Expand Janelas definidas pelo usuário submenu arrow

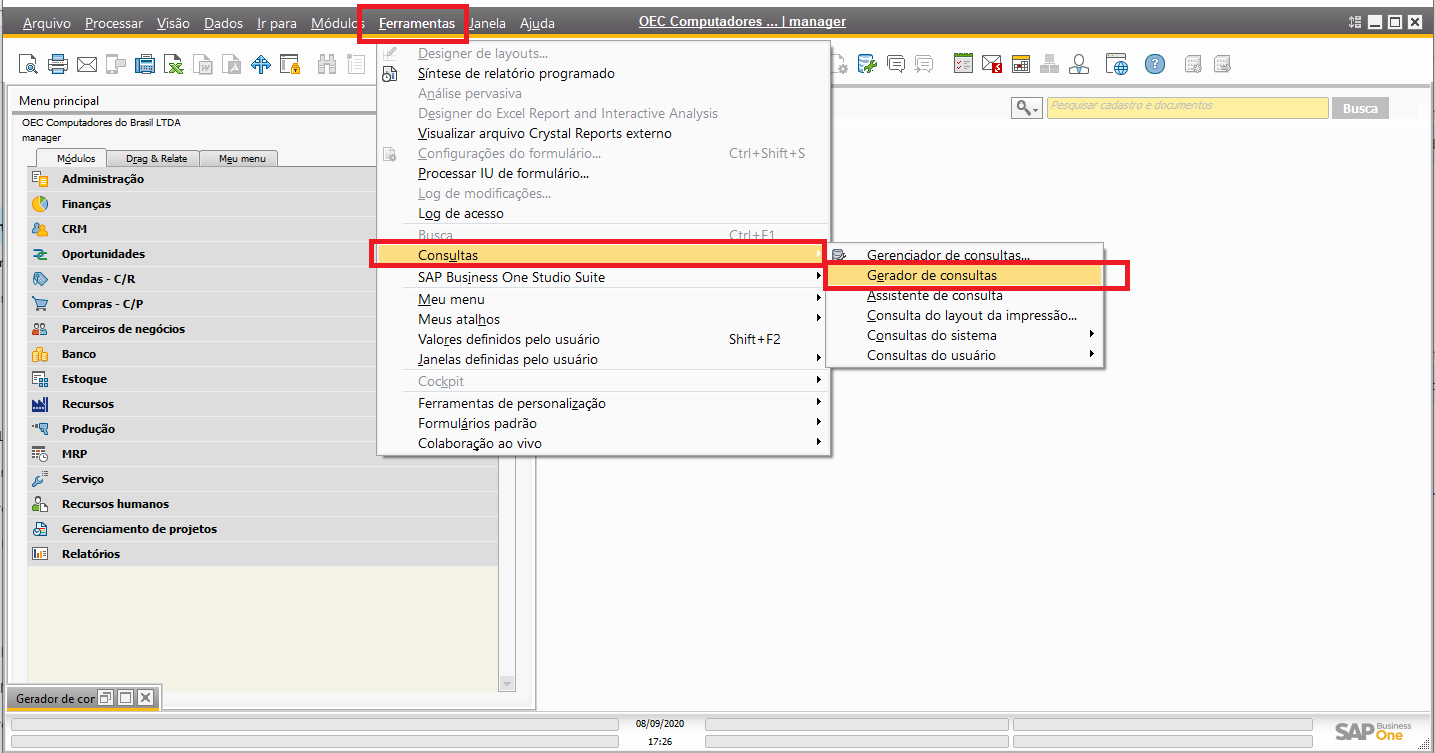point(818,359)
